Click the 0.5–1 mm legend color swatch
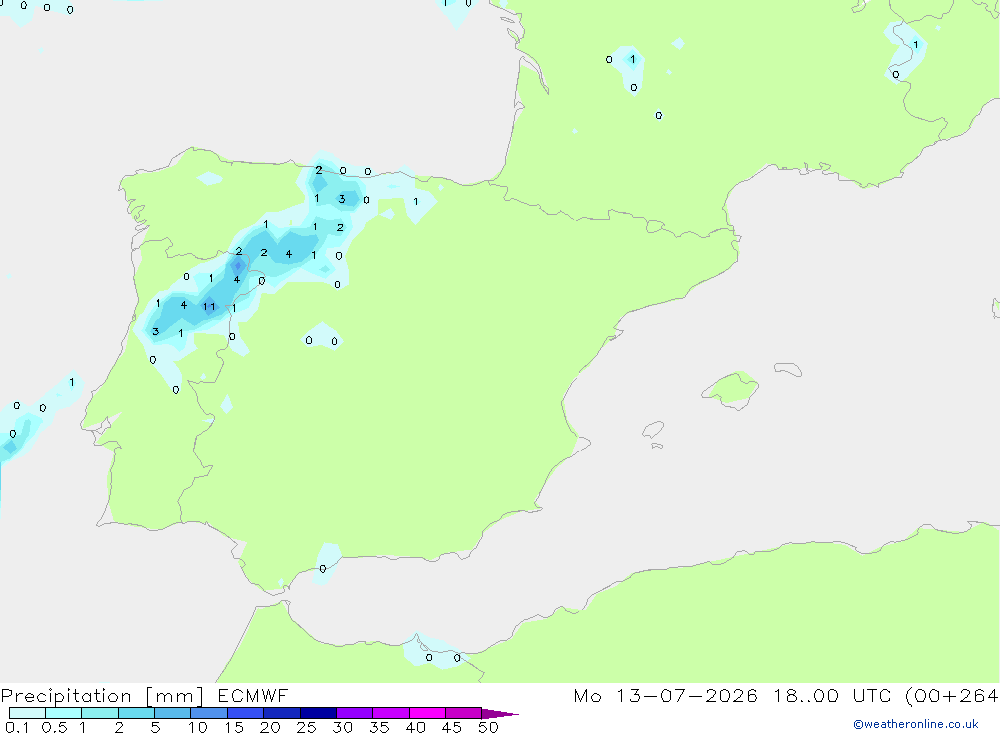The height and width of the screenshot is (733, 1000). coord(63,713)
